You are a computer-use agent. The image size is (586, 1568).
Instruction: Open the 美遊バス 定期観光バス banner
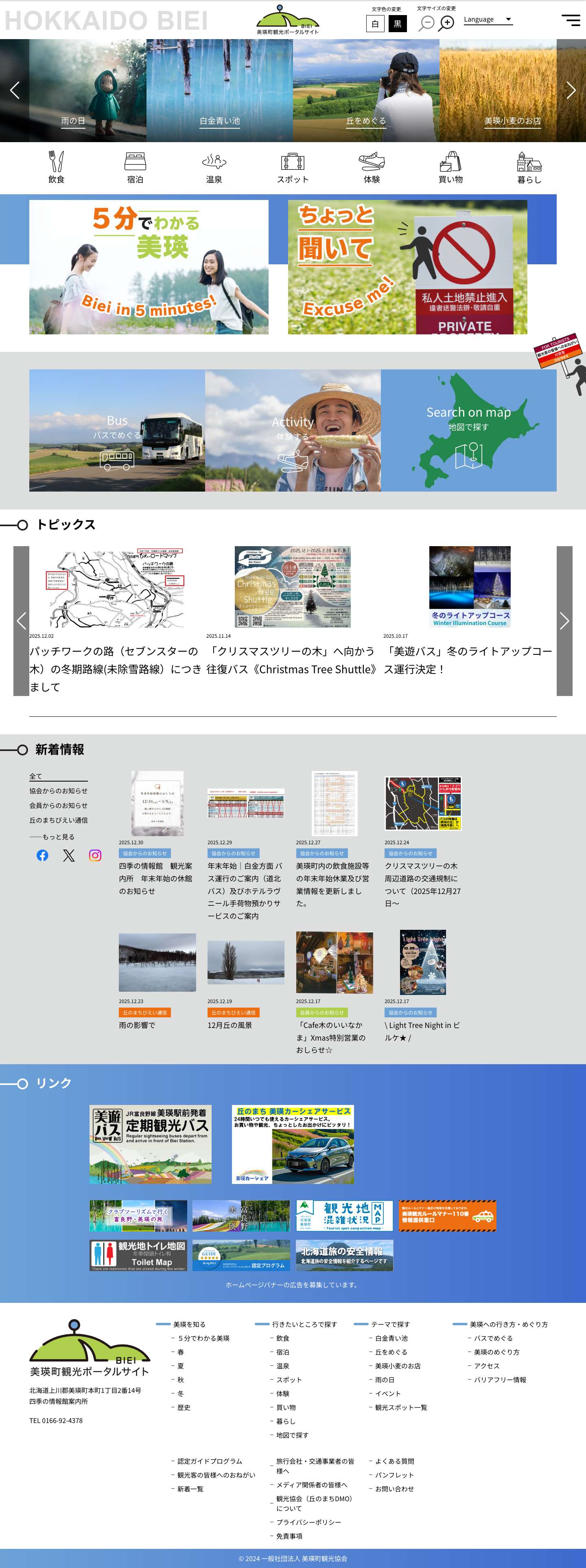[150, 1144]
